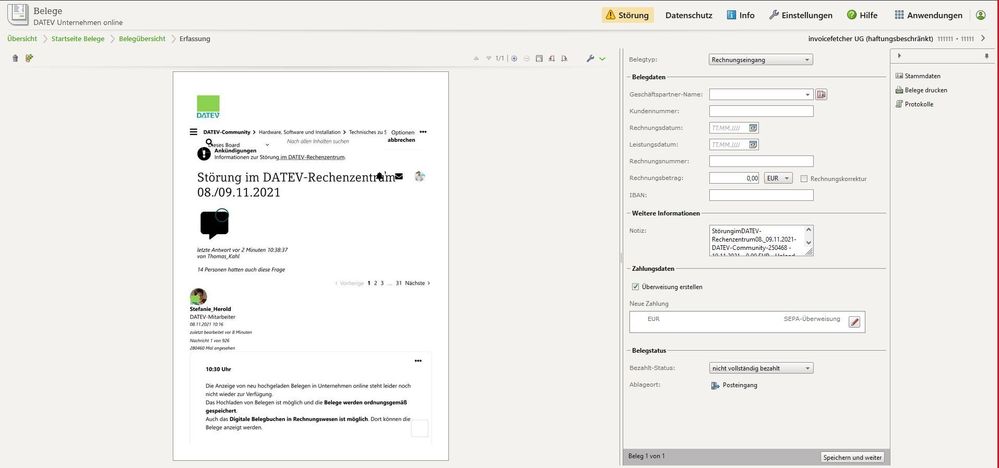This screenshot has height=468, width=999.
Task: Click the wrench tools icon in viewer toolbar
Action: [x=590, y=58]
